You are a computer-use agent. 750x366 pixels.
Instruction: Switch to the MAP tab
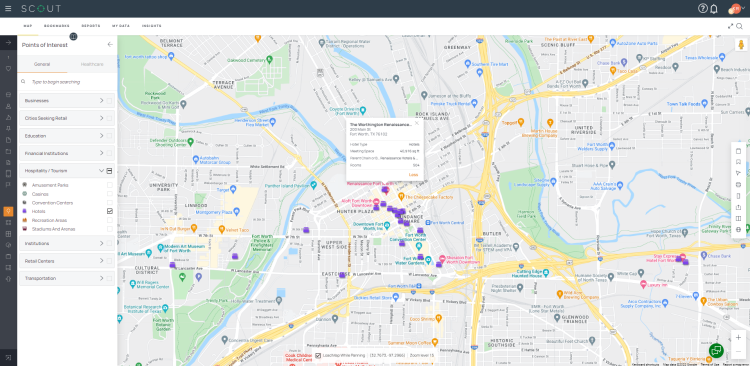[28, 26]
